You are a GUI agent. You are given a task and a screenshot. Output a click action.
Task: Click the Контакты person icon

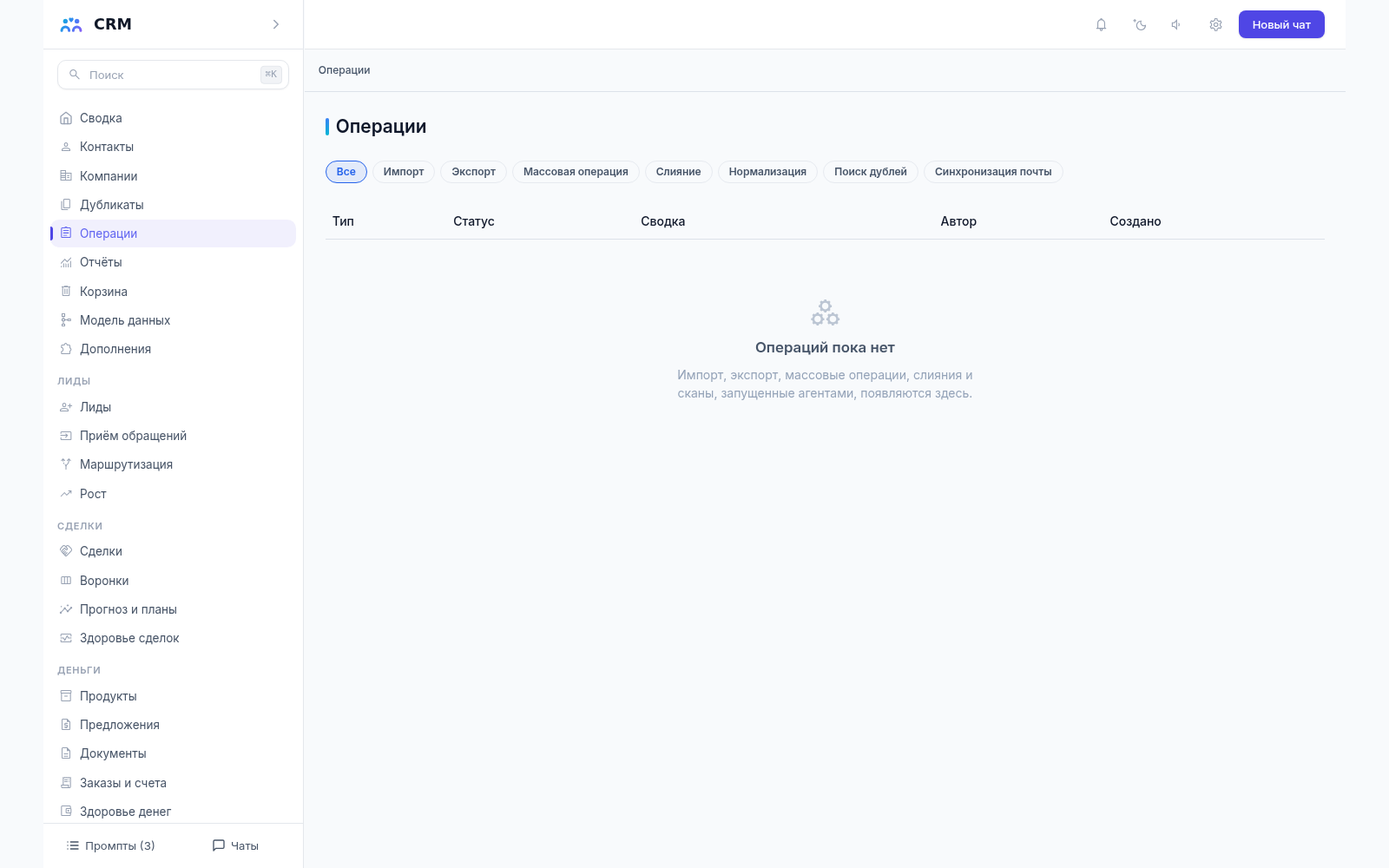pos(66,147)
